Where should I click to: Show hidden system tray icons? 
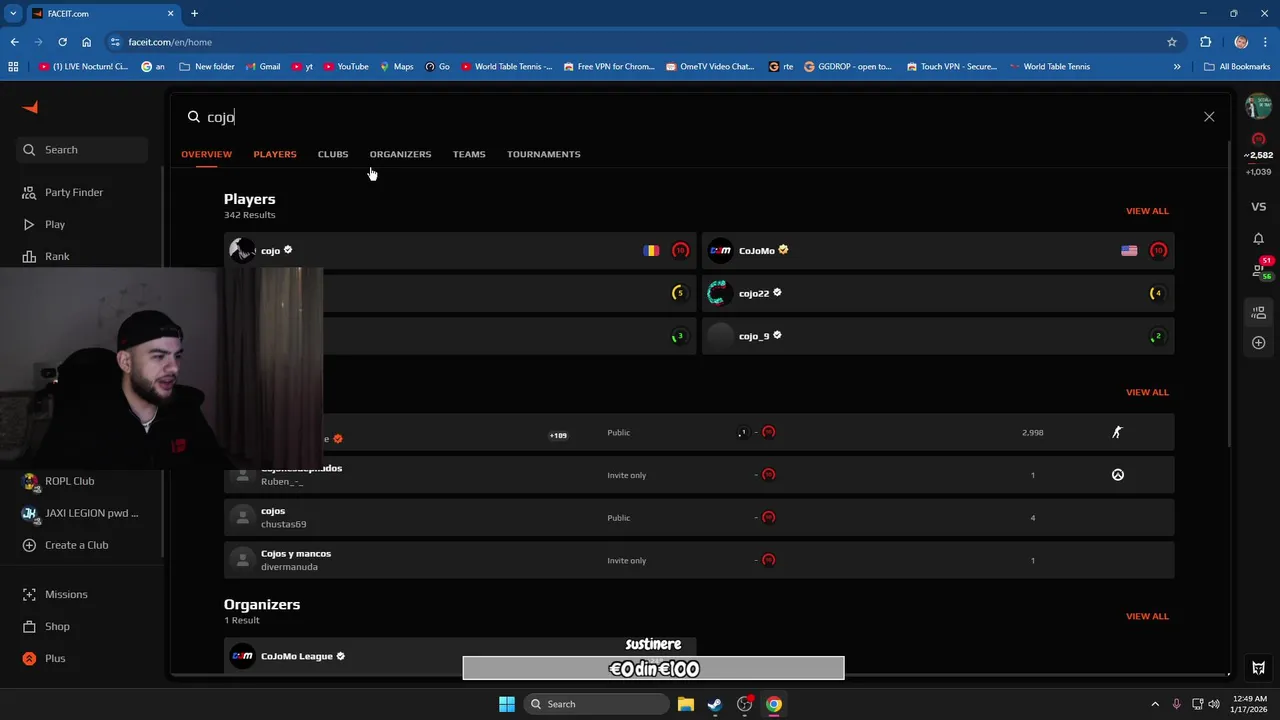click(x=1155, y=704)
